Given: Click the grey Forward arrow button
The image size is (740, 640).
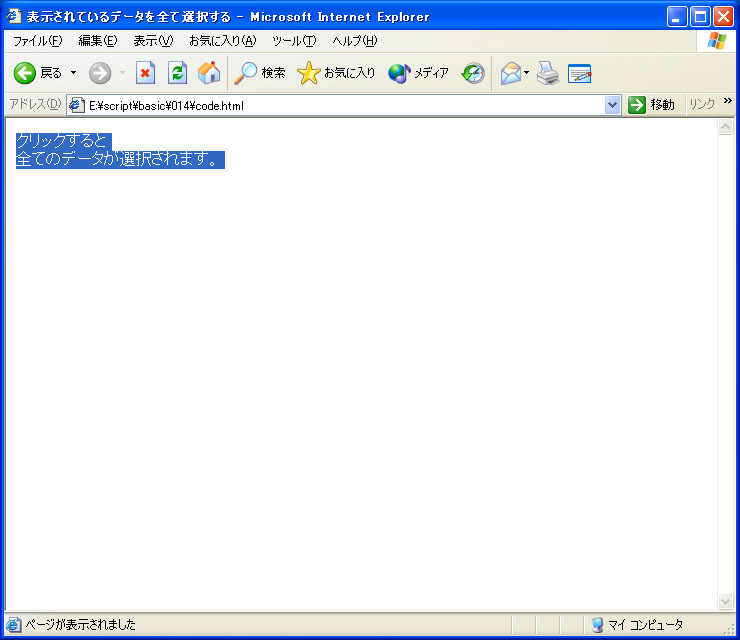Looking at the screenshot, I should 100,73.
